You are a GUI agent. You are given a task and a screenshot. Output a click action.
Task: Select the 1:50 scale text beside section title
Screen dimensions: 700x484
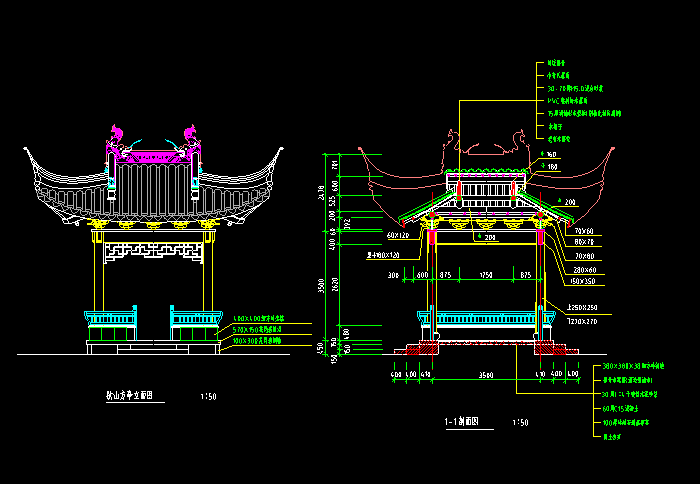point(520,422)
